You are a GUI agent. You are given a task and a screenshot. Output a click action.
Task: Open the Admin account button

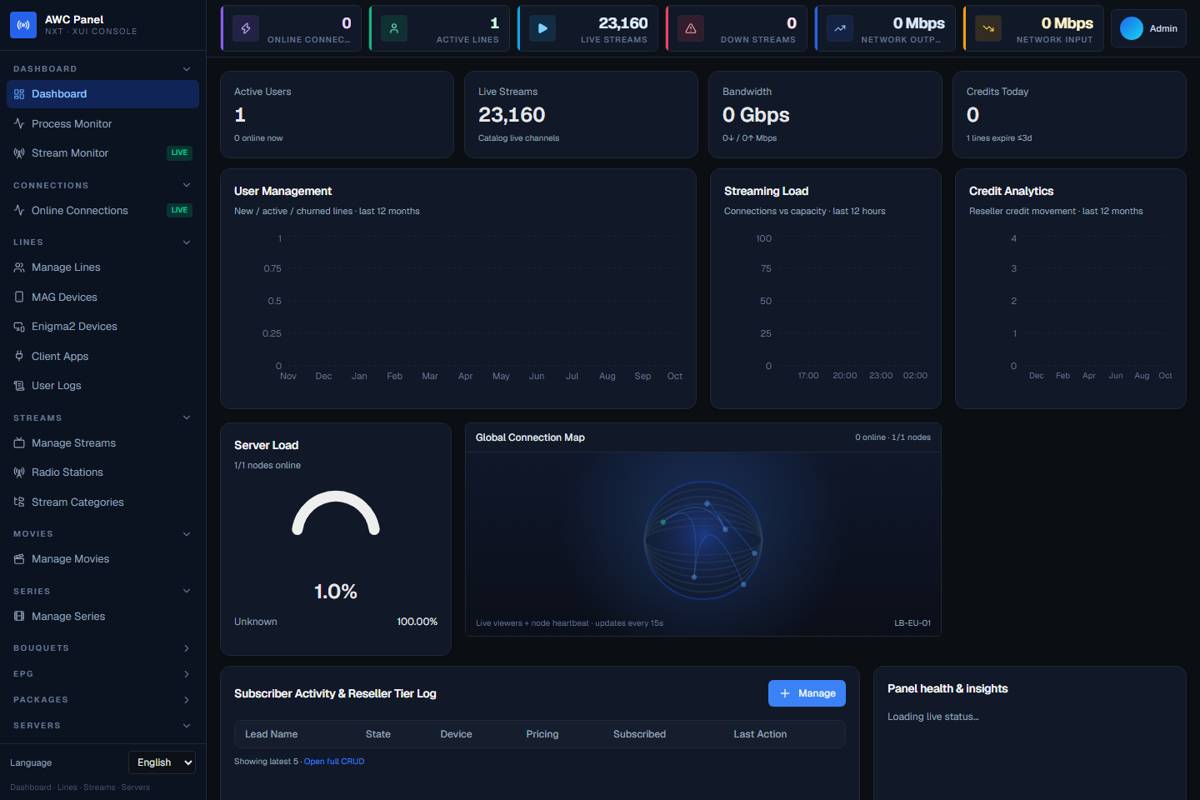pos(1149,28)
